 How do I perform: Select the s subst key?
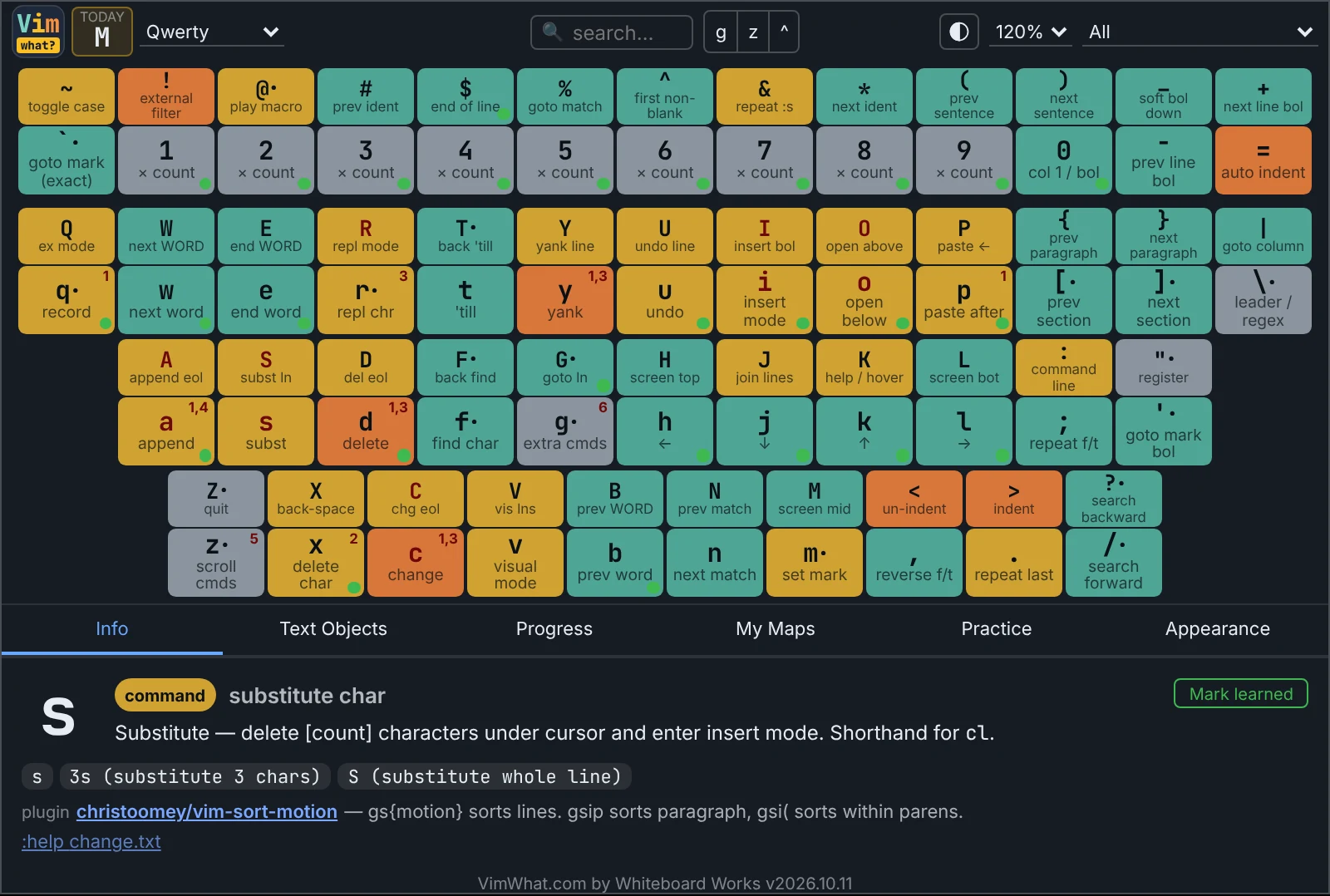click(266, 431)
